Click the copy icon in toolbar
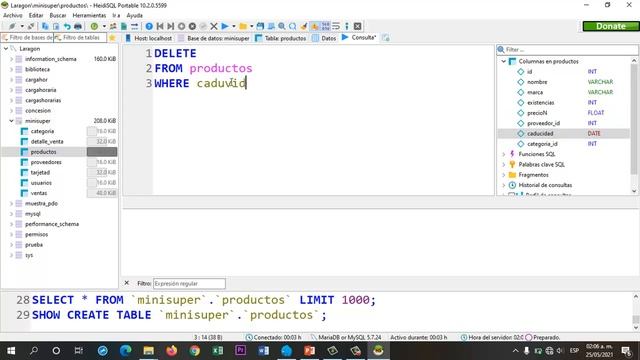Screen dimensions: 640x360 (x=45, y=27)
